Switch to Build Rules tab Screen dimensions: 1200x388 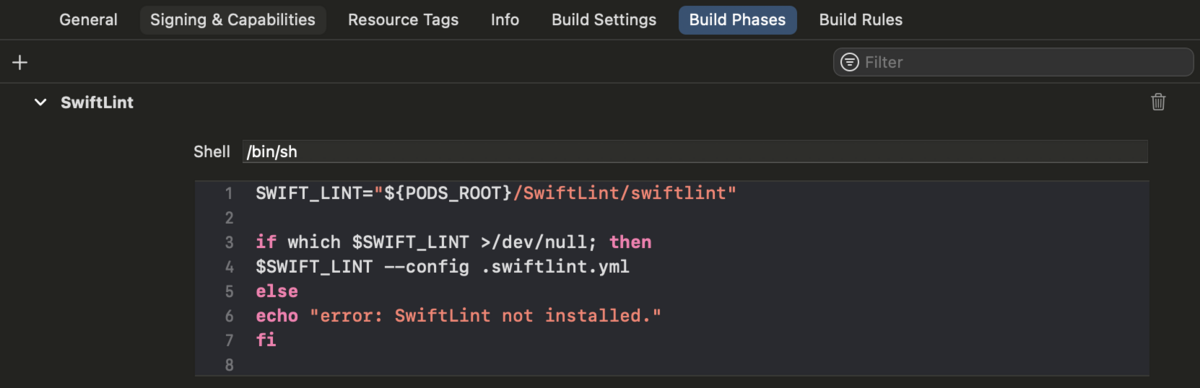point(861,19)
